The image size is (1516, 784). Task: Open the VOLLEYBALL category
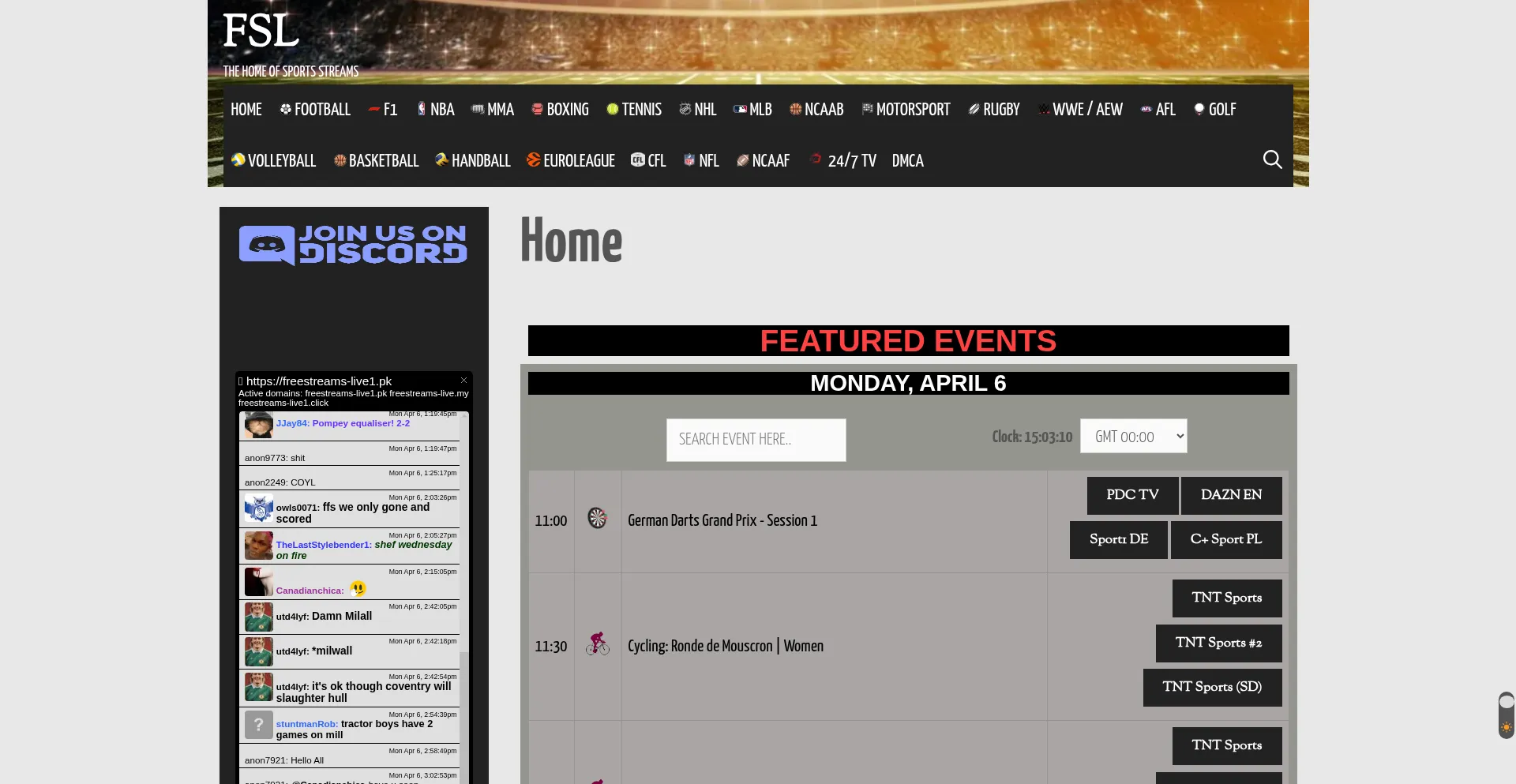click(273, 161)
